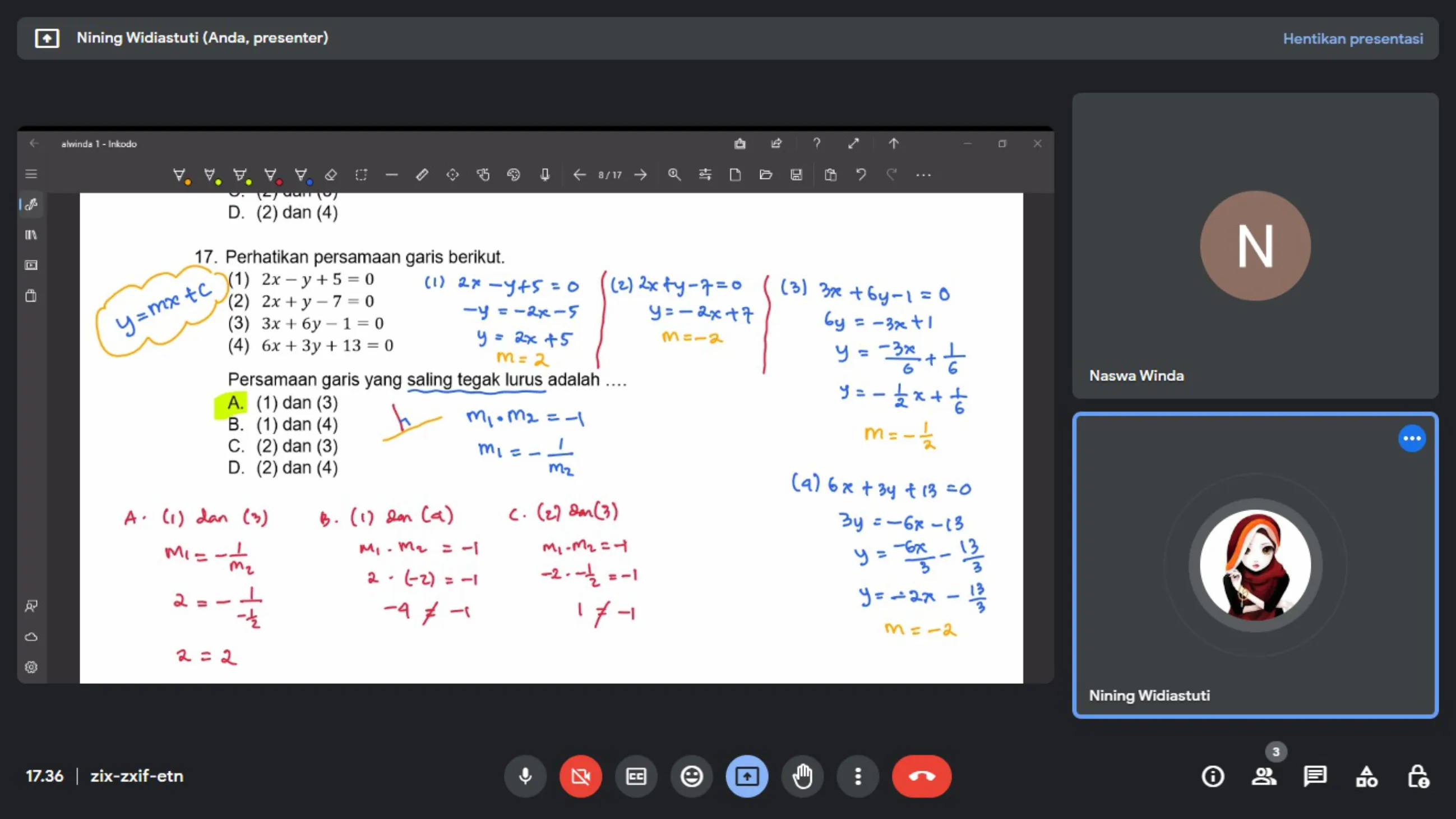Click Hentikan presentasi link
Screen dimensions: 1456x819
[1353, 39]
